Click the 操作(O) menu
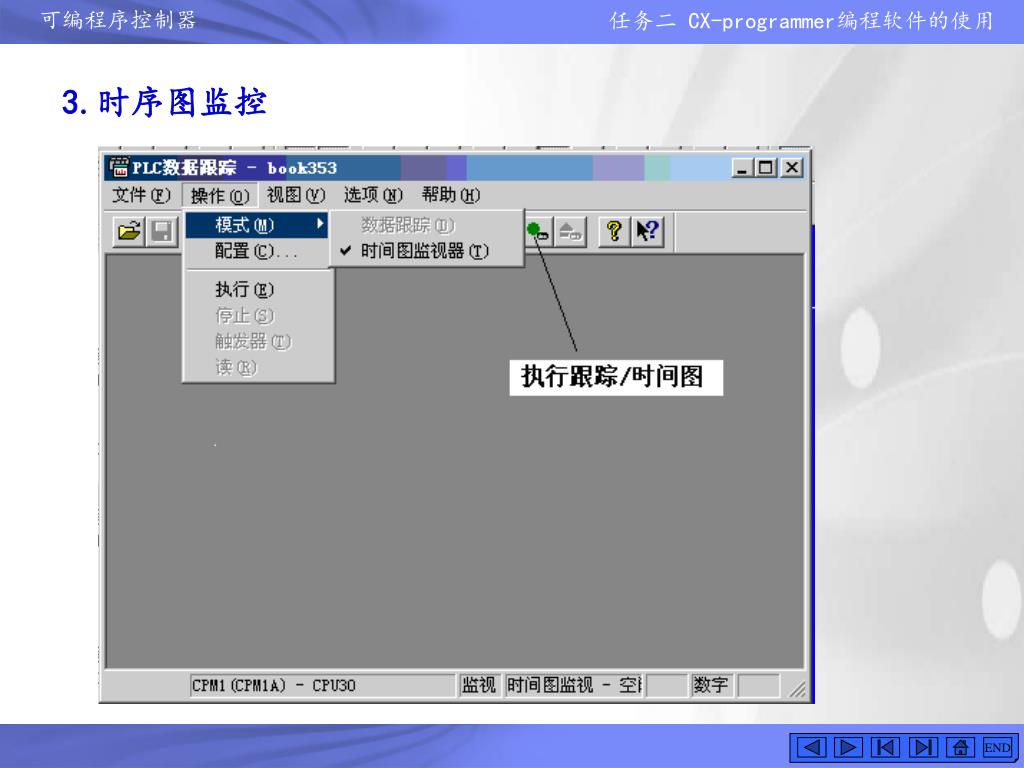 [220, 195]
